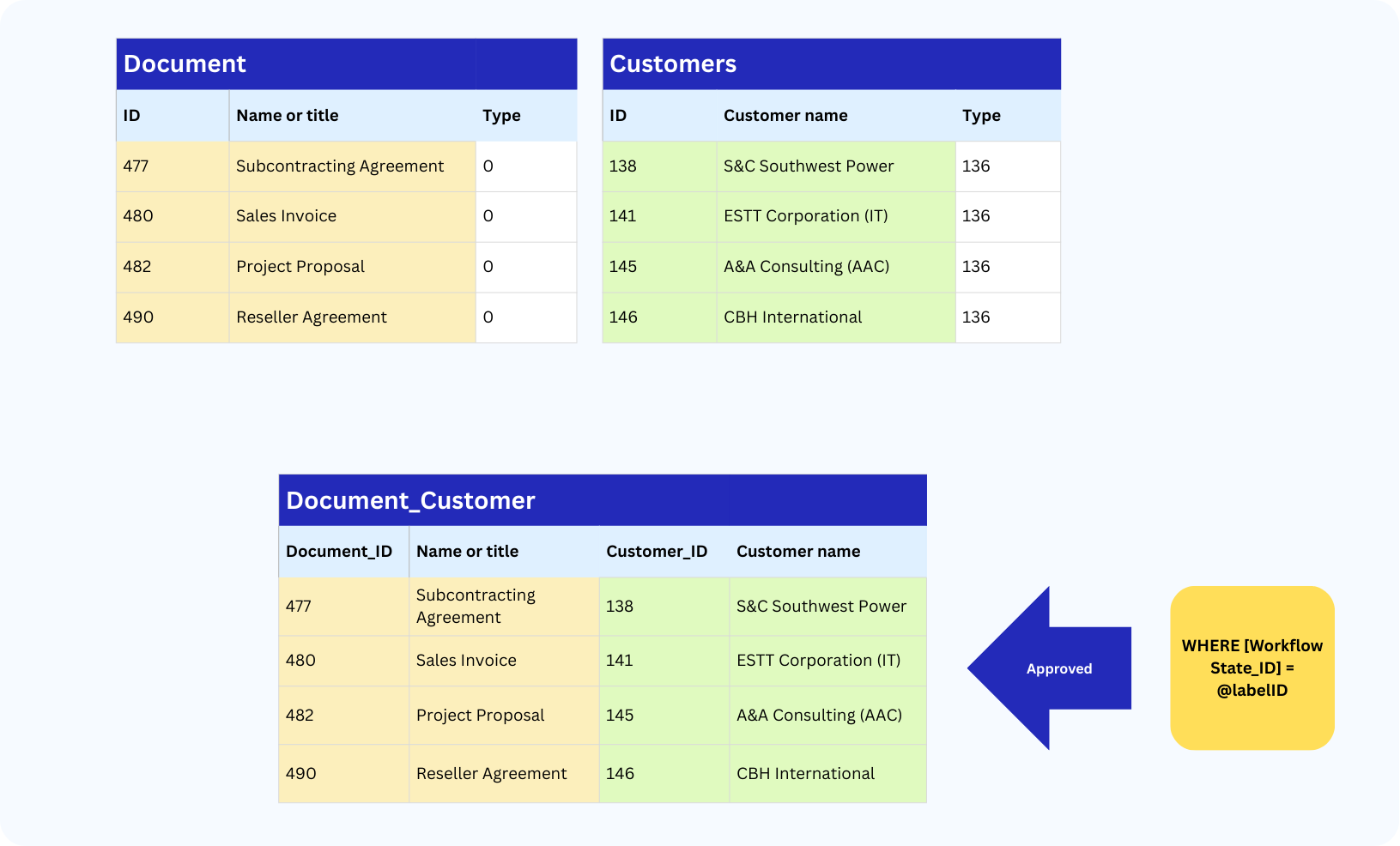
Task: Click CBH International in Customers table
Action: pyautogui.click(x=792, y=317)
